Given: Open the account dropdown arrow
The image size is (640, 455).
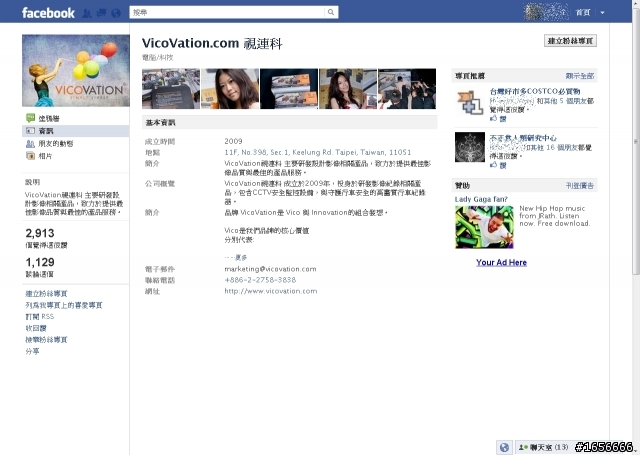Looking at the screenshot, I should (602, 13).
